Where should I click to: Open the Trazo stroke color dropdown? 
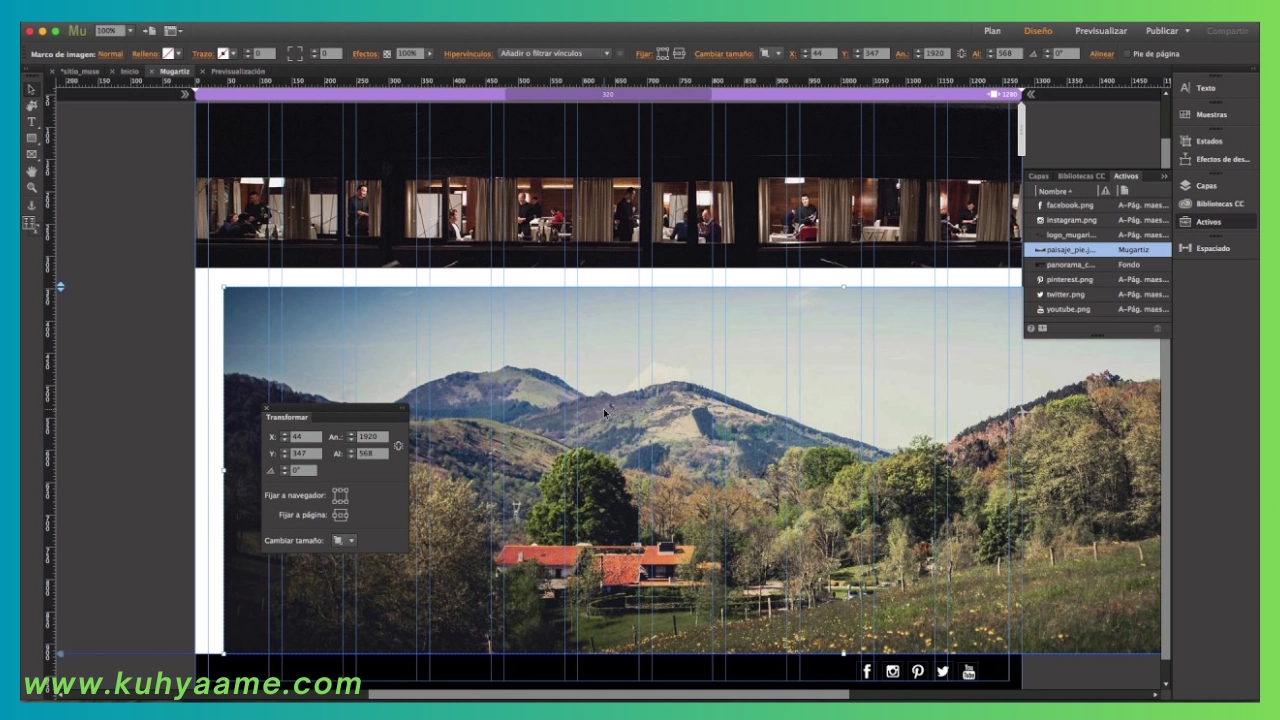[234, 54]
